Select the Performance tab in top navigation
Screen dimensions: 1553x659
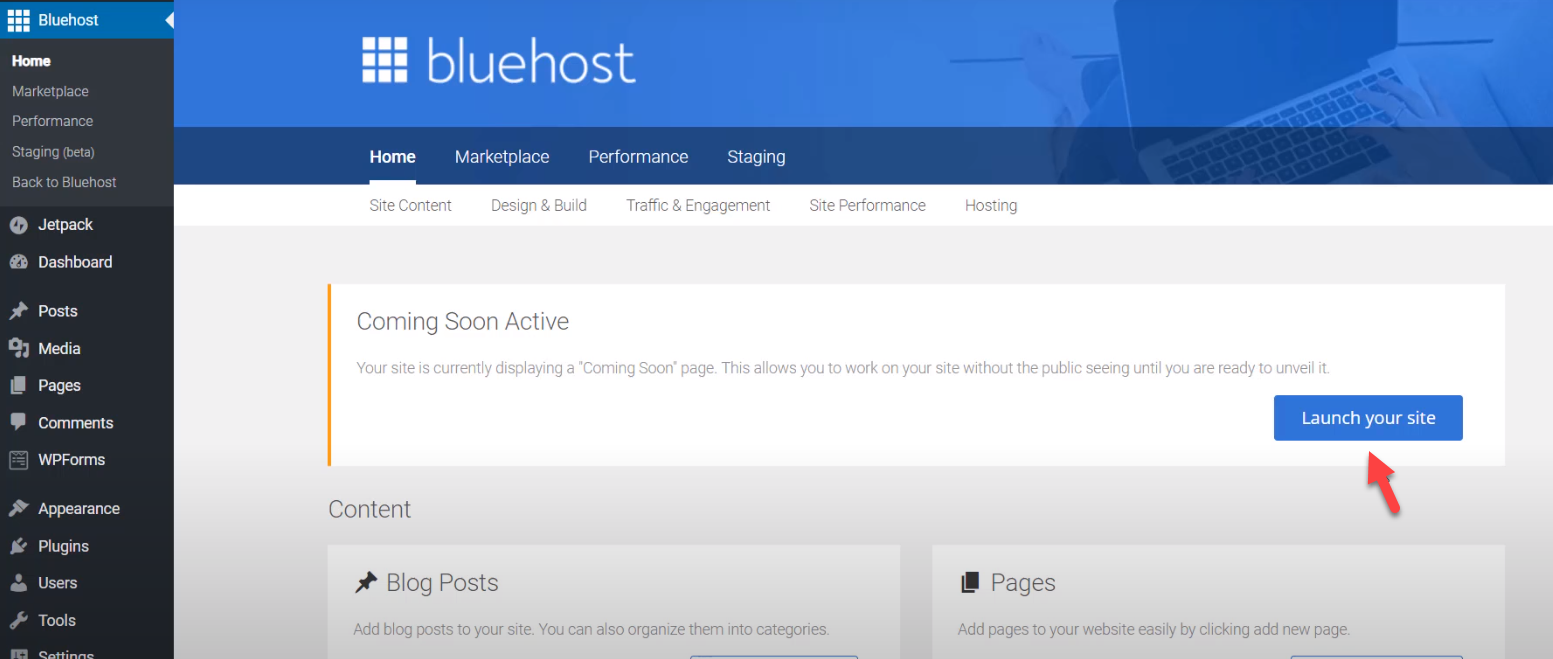(x=638, y=157)
